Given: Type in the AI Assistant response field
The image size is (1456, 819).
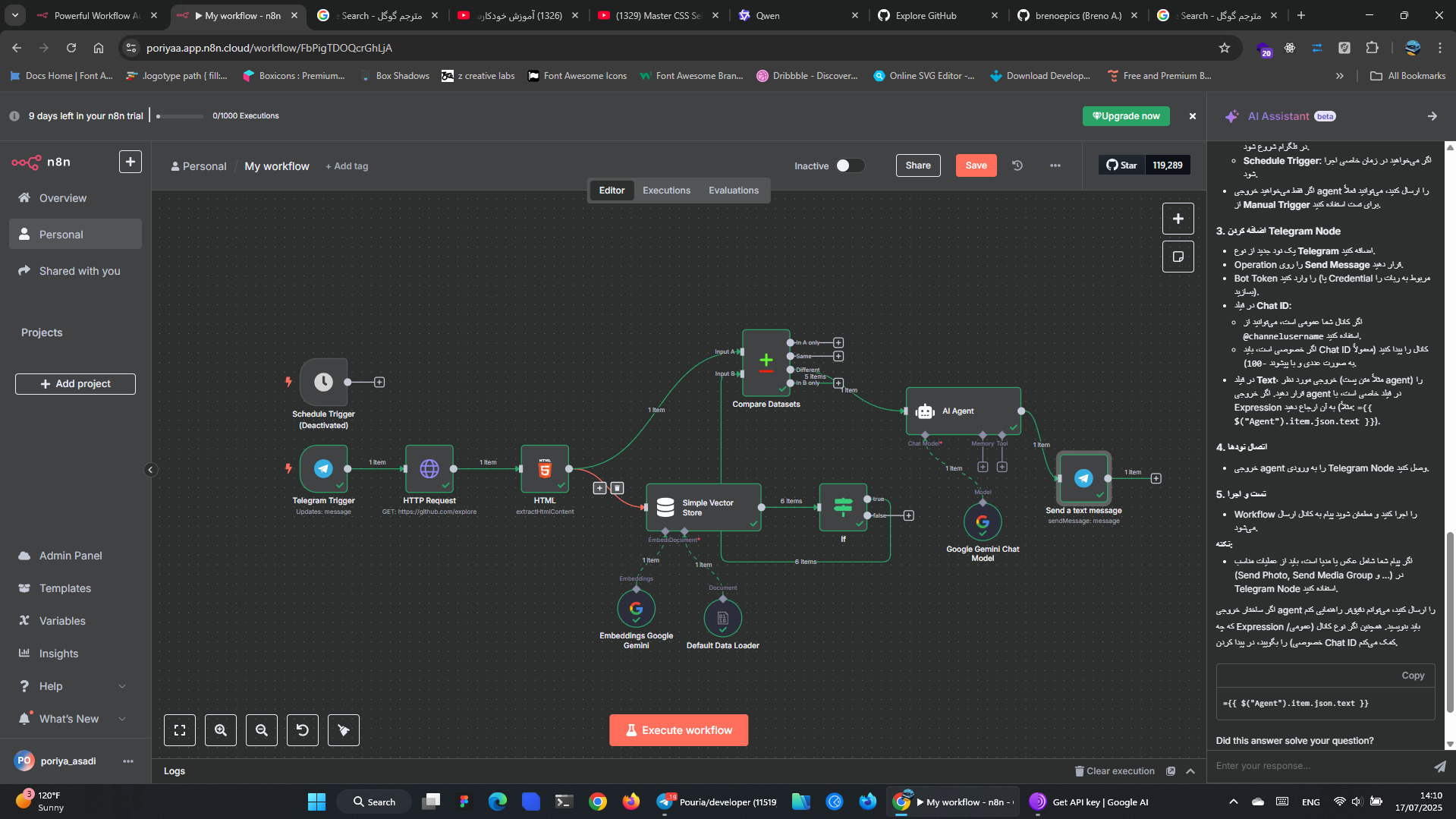Looking at the screenshot, I should [1320, 766].
